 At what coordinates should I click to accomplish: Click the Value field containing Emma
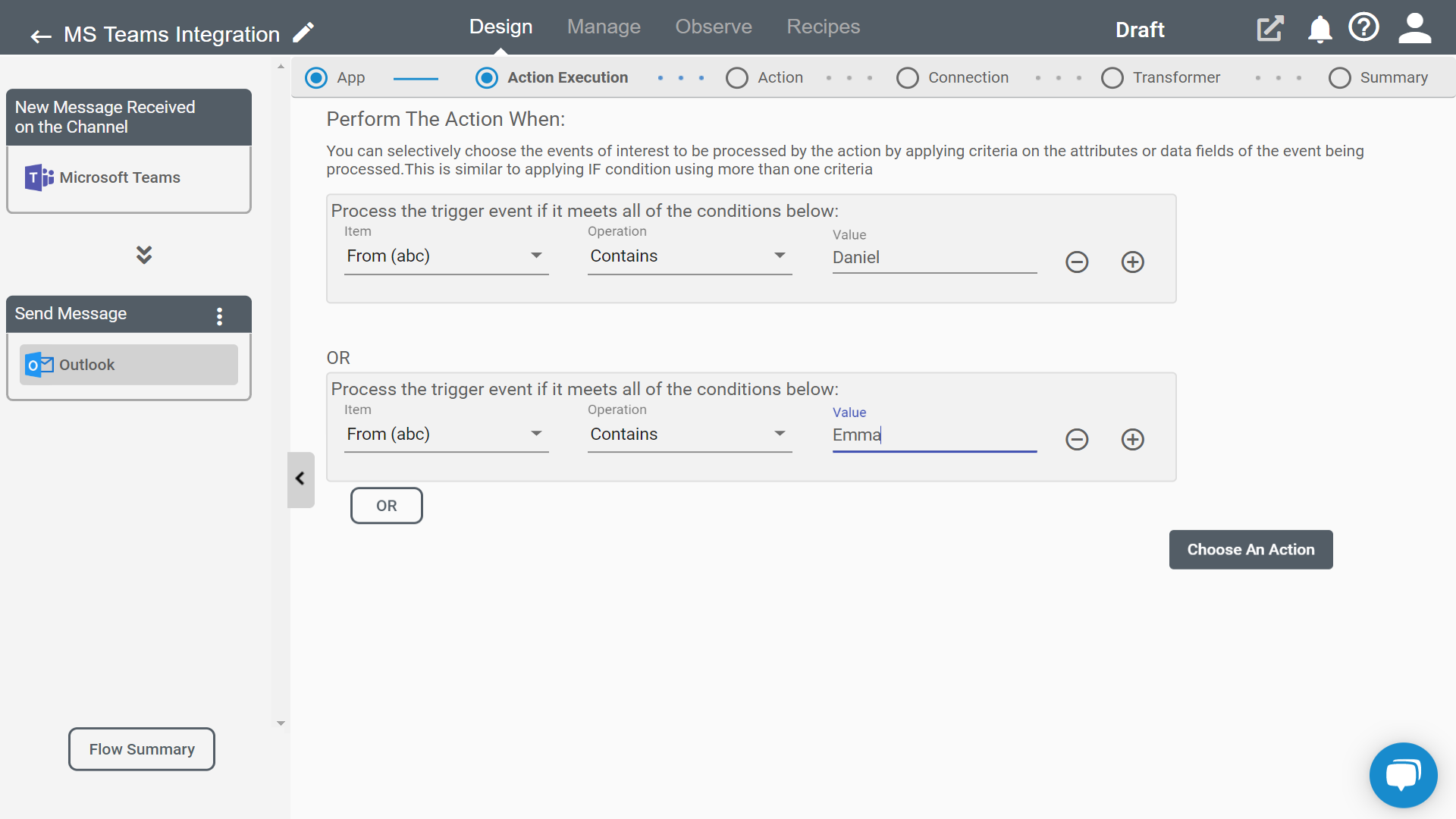click(x=934, y=435)
